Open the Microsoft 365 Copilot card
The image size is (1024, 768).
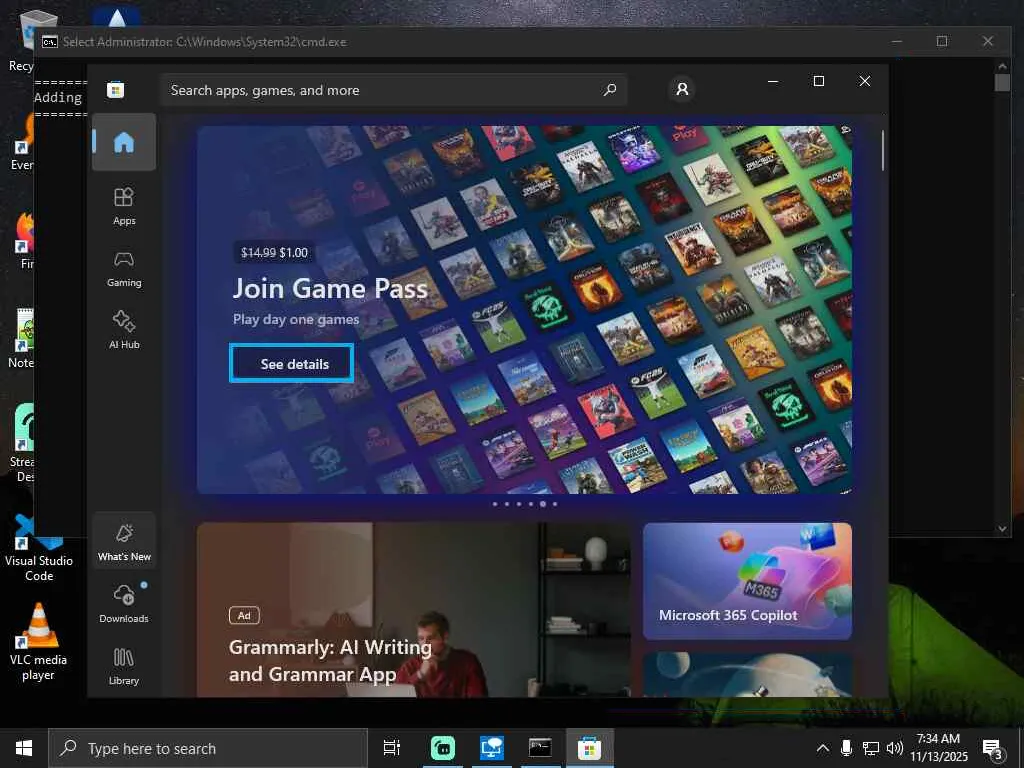coord(747,581)
